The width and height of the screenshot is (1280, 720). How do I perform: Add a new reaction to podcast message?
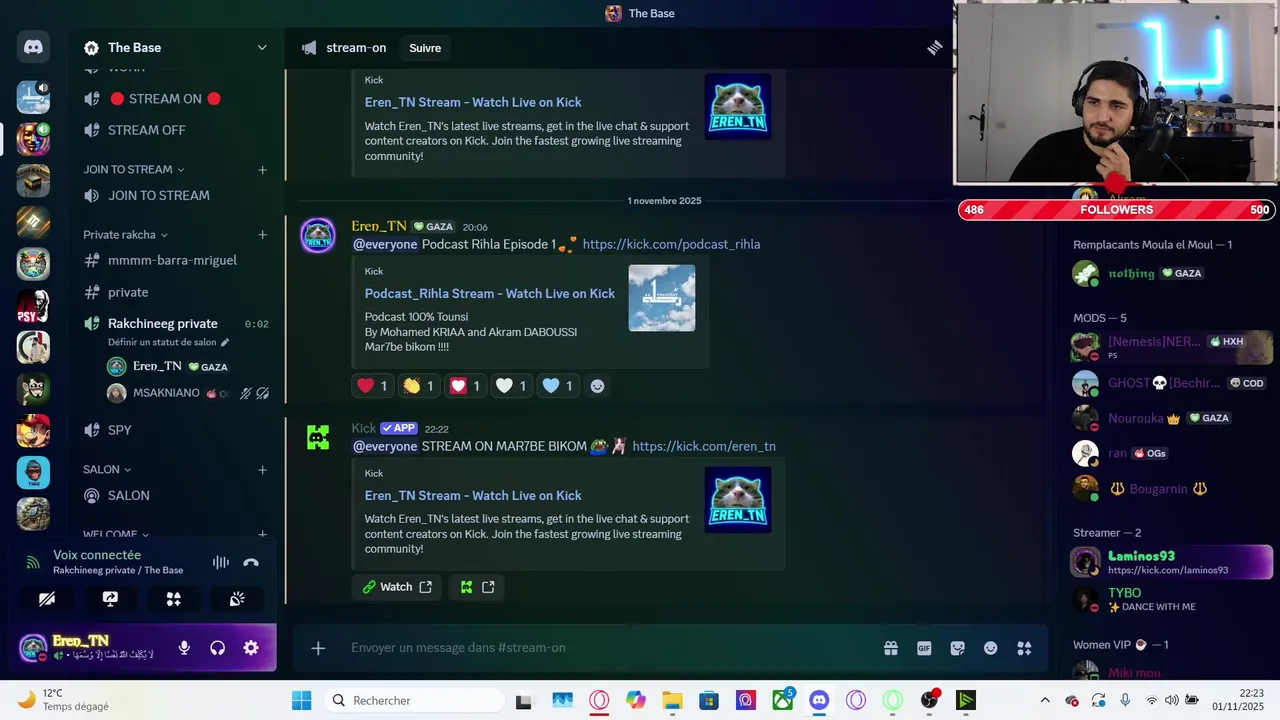[x=597, y=386]
